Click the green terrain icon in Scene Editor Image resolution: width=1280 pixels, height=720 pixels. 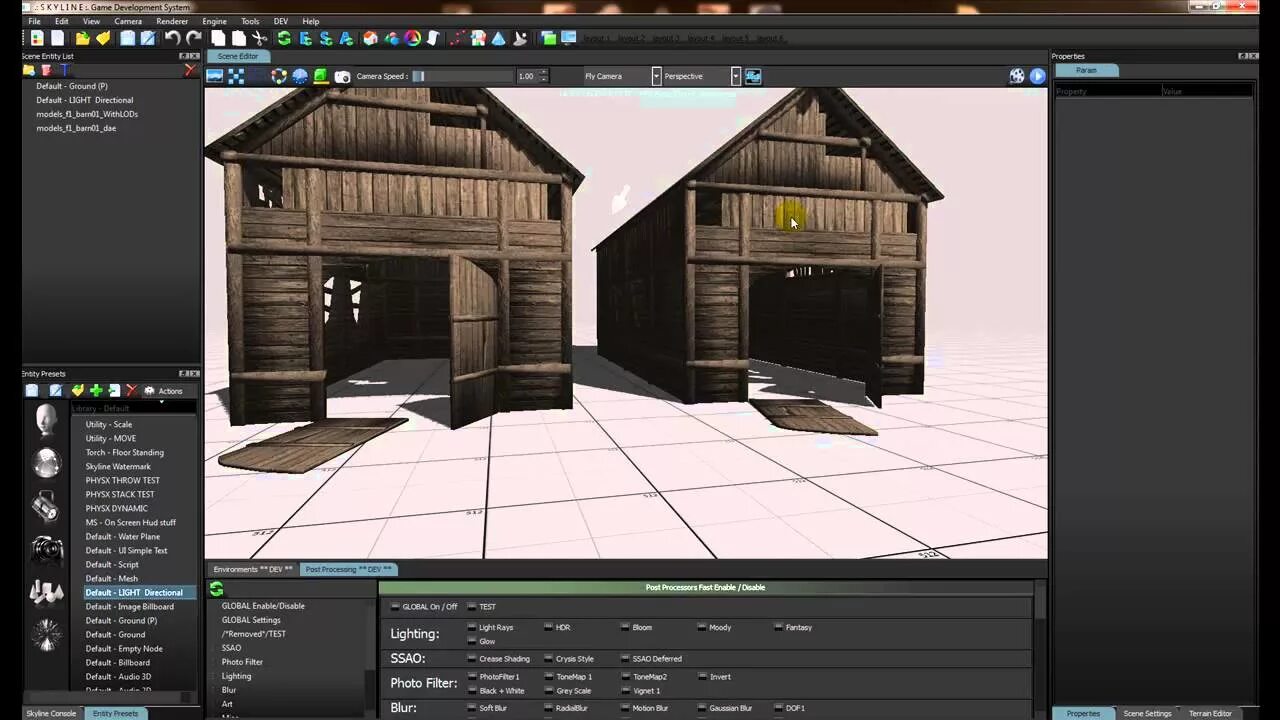pos(320,76)
